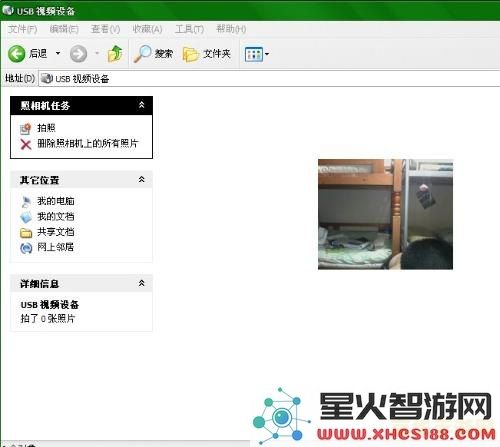Open the 文件(F) menu
Viewport: 500px width, 447px height.
(x=22, y=29)
